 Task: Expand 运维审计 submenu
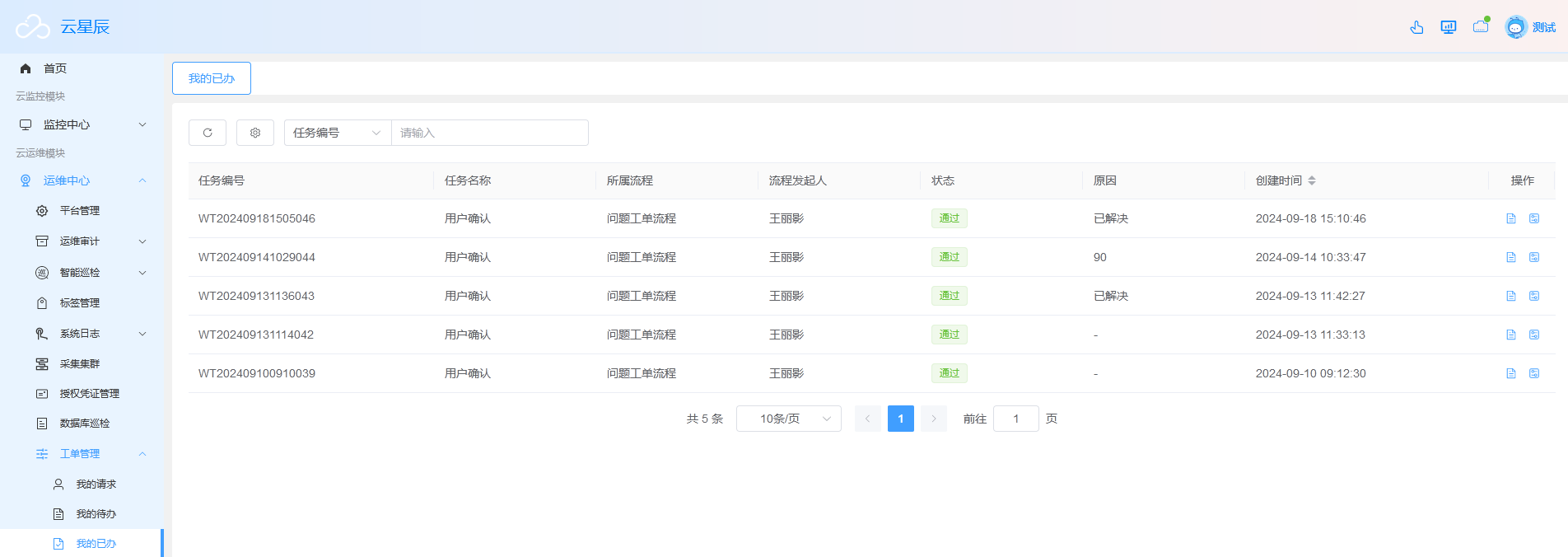(82, 241)
